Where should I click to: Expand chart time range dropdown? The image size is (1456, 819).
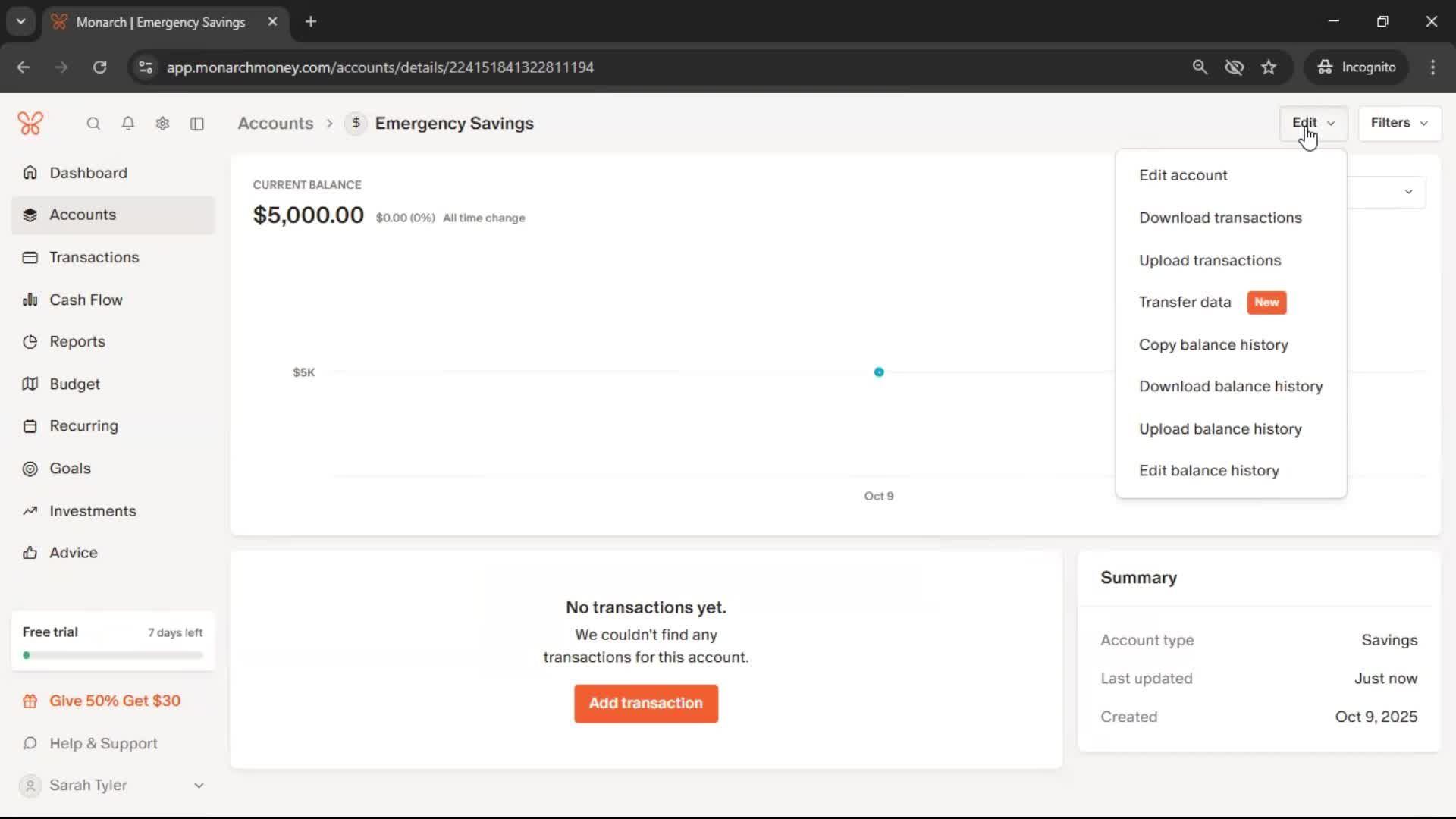1407,192
